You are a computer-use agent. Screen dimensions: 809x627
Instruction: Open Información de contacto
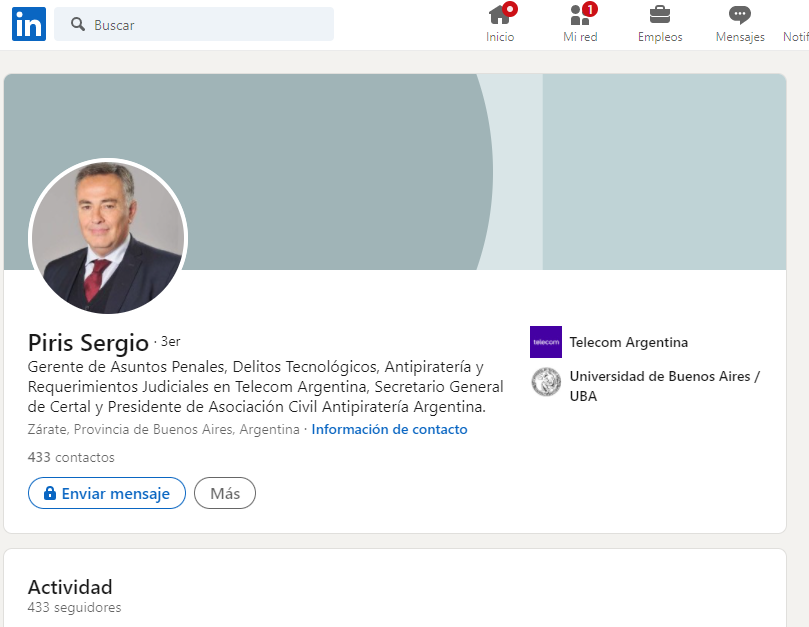coord(389,429)
